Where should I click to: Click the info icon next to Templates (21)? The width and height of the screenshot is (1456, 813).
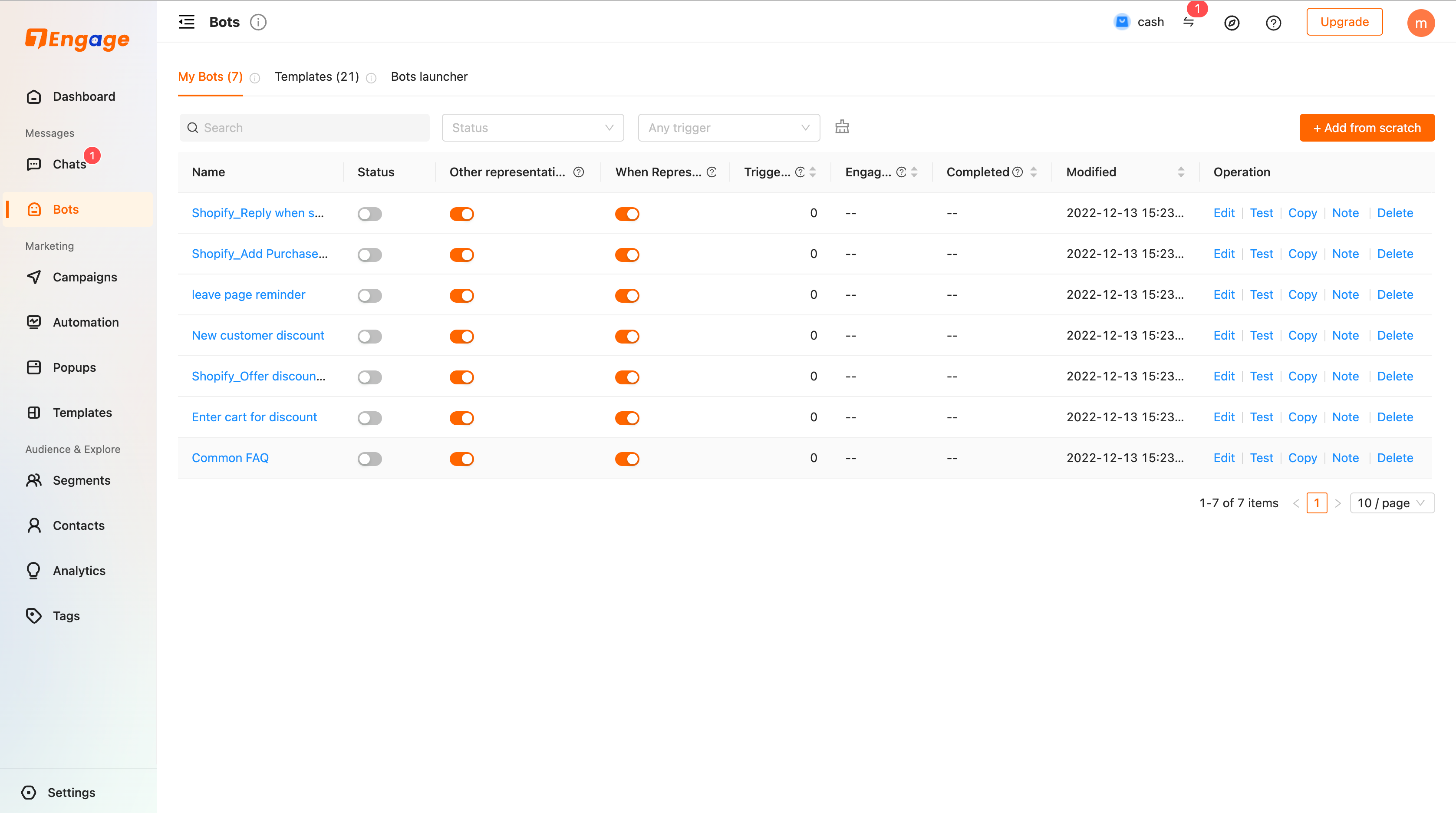coord(371,78)
